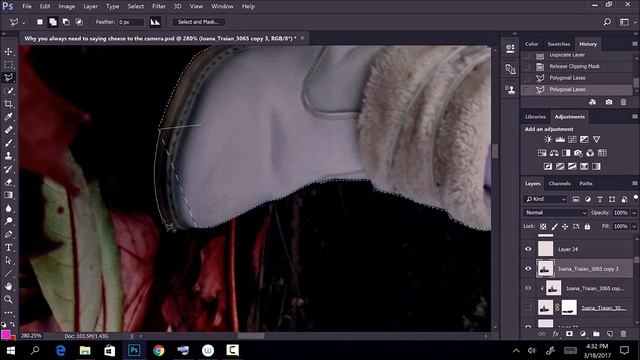640x360 pixels.
Task: Switch to the Libraries tab
Action: click(535, 117)
